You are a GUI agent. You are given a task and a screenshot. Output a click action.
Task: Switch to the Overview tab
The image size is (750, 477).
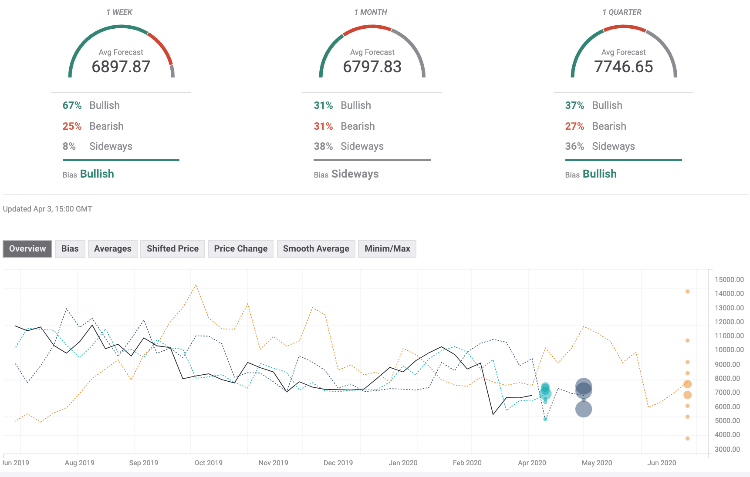28,248
